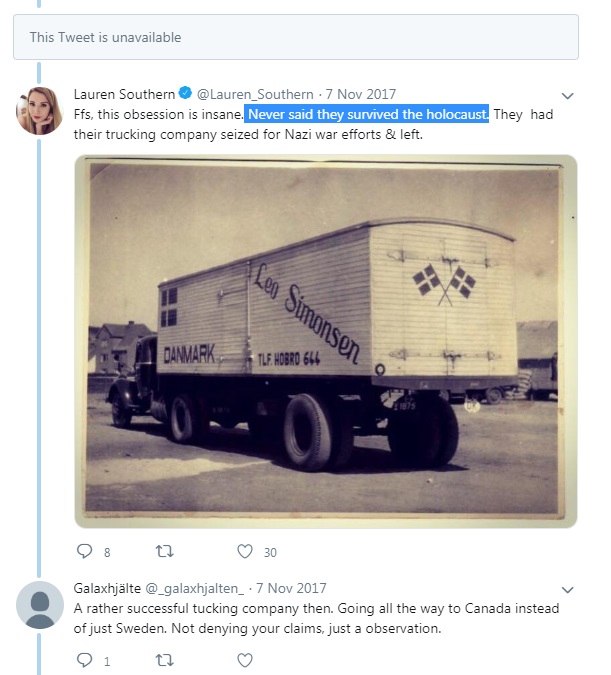611x675 pixels.
Task: Click Lauren's 7 Nov 2017 timestamp
Action: (363, 94)
